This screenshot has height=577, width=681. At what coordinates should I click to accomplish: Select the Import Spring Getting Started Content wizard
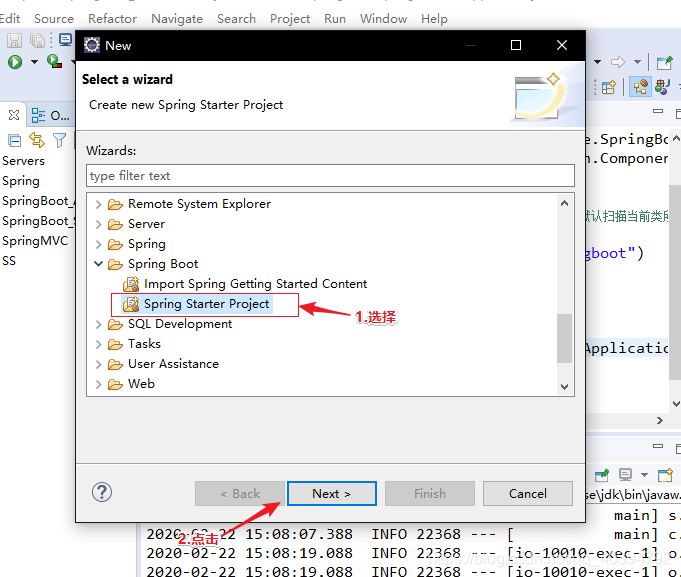coord(255,284)
